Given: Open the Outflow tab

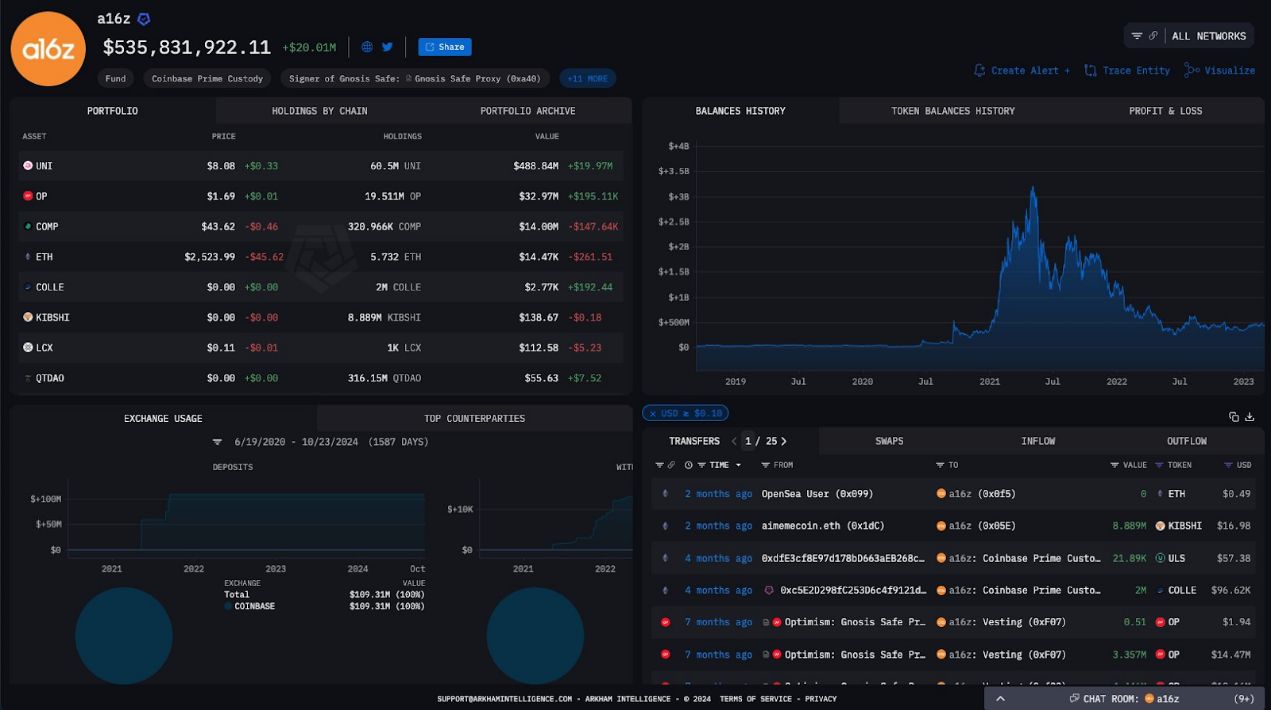Looking at the screenshot, I should click(1187, 441).
